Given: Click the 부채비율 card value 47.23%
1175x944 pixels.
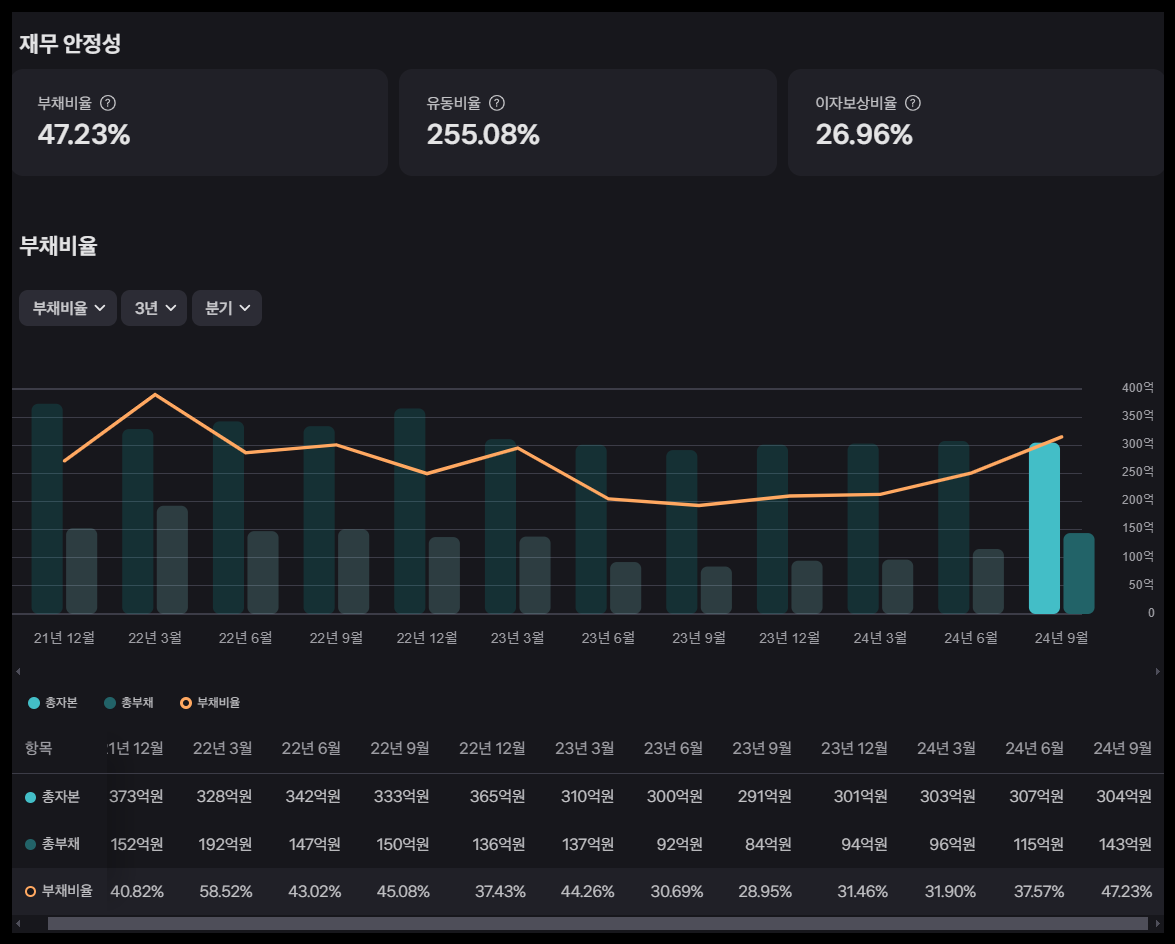Looking at the screenshot, I should tap(84, 135).
